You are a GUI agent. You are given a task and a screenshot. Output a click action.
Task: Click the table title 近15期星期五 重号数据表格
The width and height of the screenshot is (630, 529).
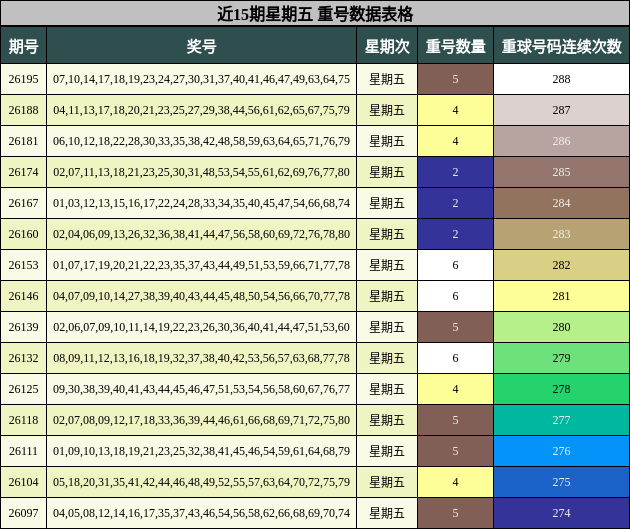click(x=315, y=14)
